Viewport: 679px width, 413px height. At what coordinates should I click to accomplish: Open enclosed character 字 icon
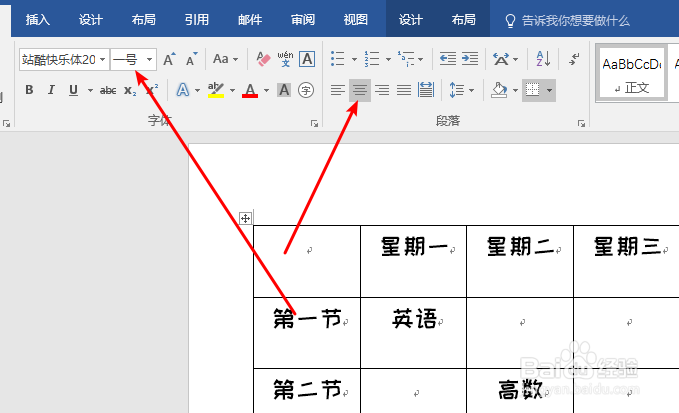click(x=306, y=90)
